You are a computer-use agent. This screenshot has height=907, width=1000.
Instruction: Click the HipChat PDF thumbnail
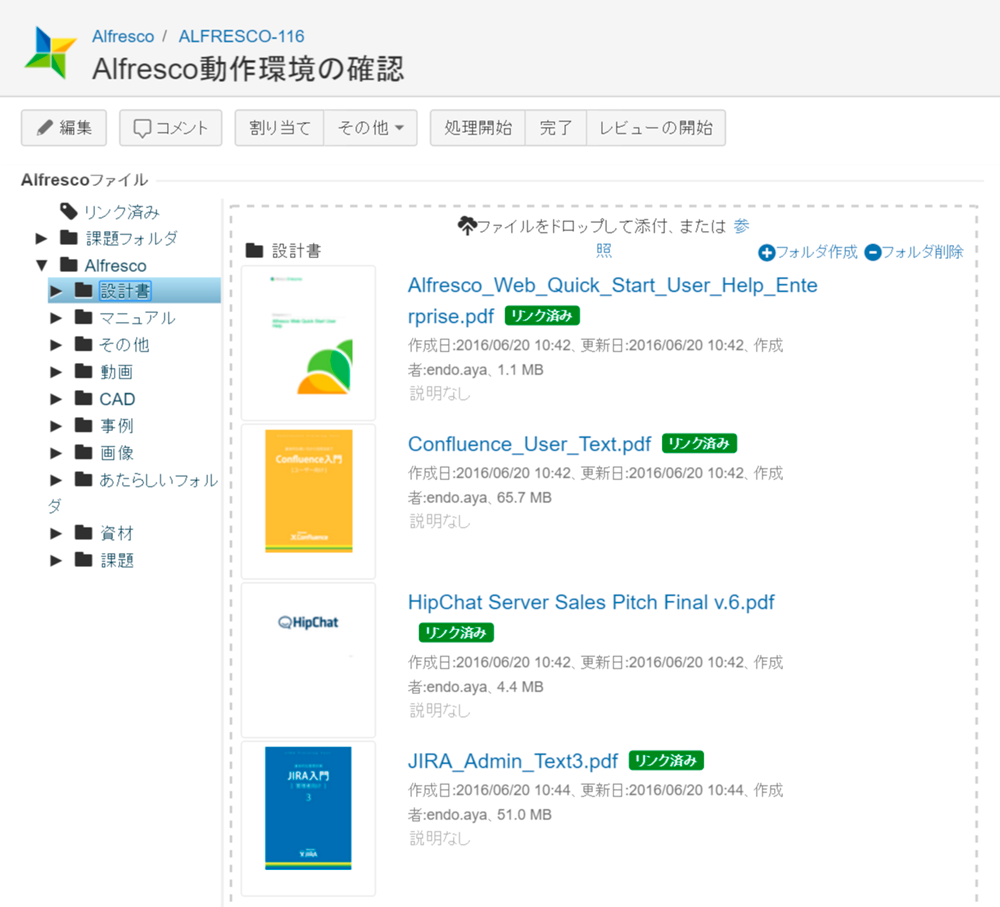309,660
